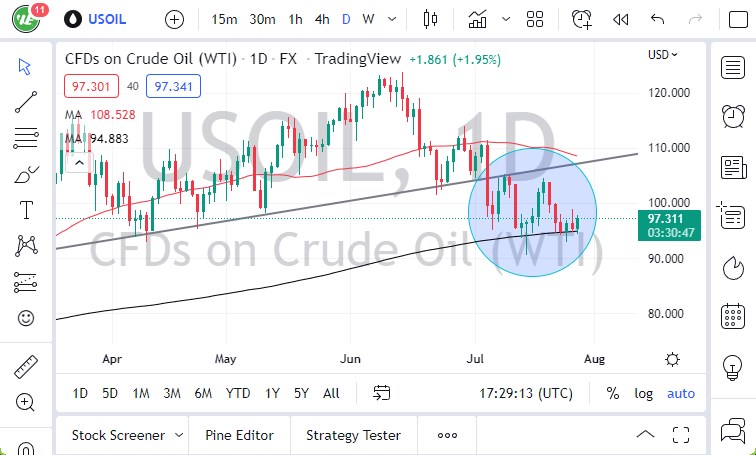The width and height of the screenshot is (756, 455).
Task: Click the bar replay rewind icon
Action: (x=620, y=19)
